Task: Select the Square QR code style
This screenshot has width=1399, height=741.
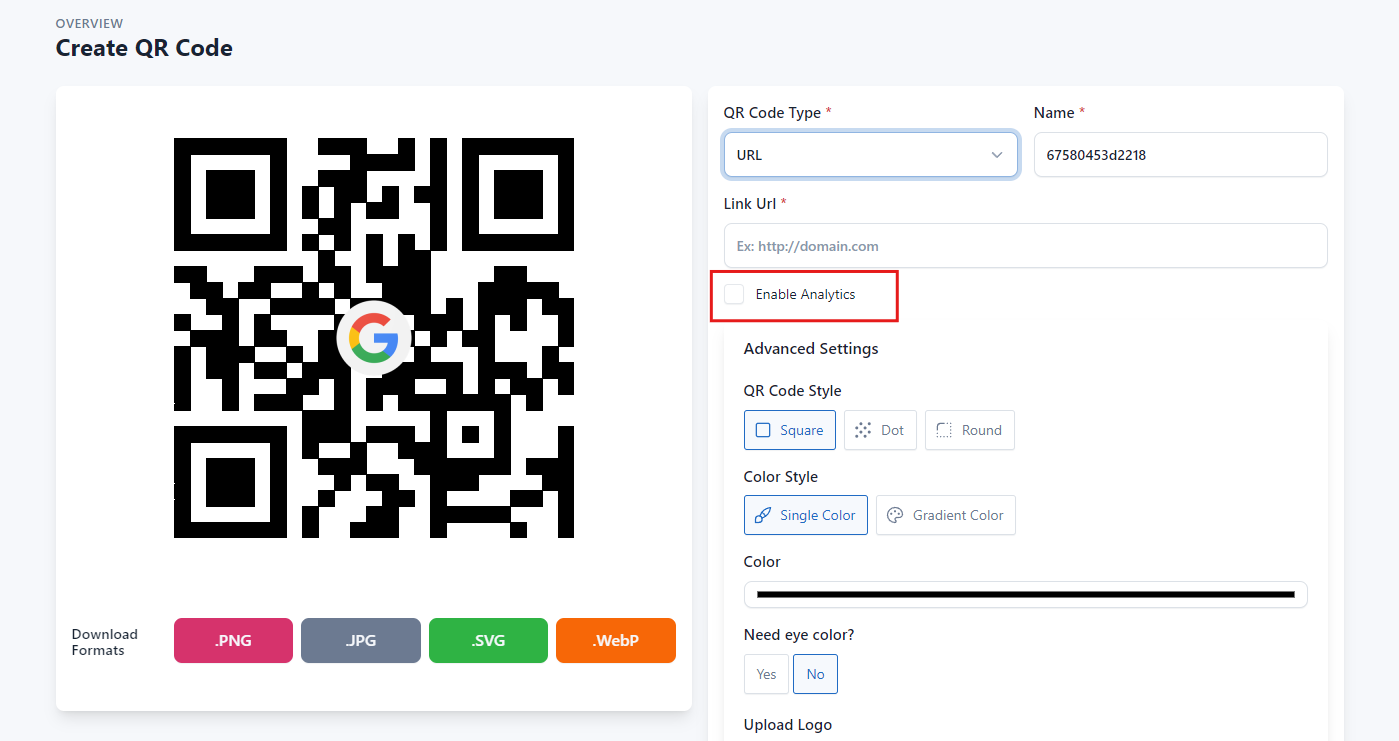Action: click(790, 430)
